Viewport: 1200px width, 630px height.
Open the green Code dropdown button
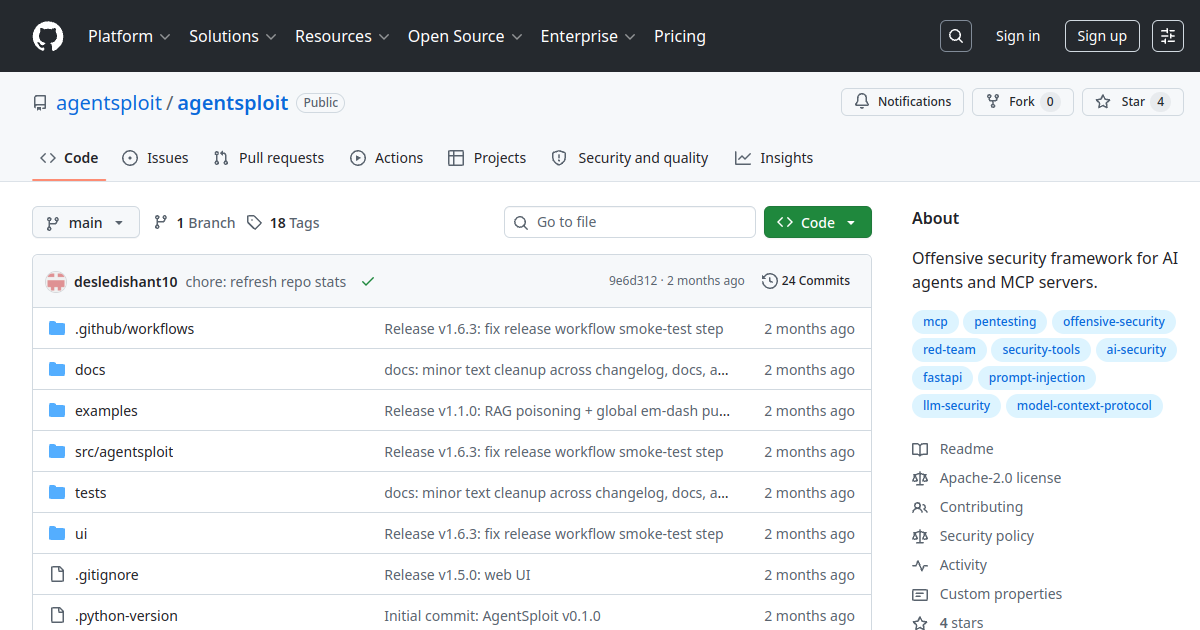click(x=818, y=222)
